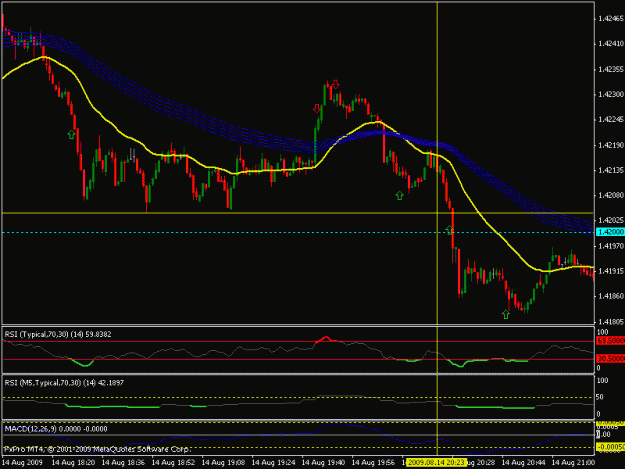Image resolution: width=625 pixels, height=469 pixels.
Task: Click the FxPro MT4 MetaQuotes copyright text
Action: coord(98,449)
